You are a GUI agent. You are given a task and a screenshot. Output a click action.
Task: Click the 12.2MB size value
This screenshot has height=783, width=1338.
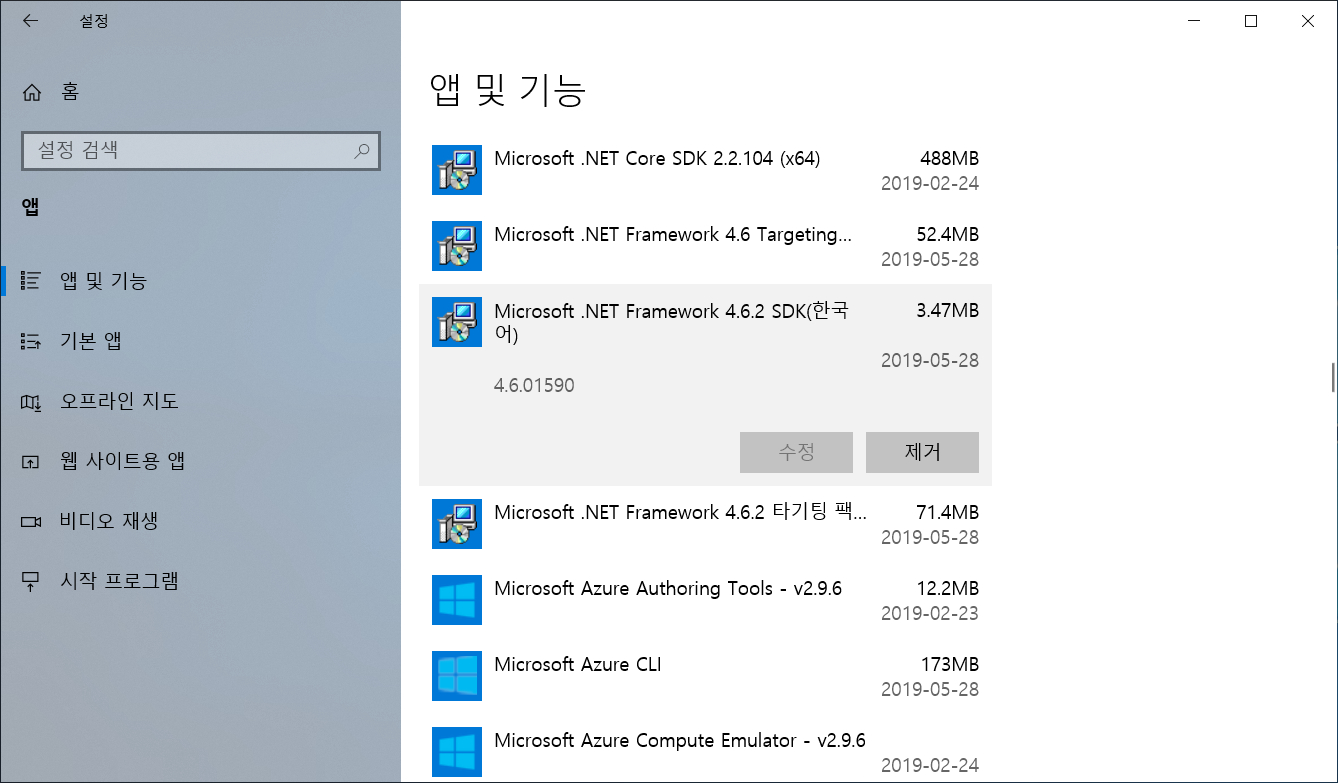point(947,588)
